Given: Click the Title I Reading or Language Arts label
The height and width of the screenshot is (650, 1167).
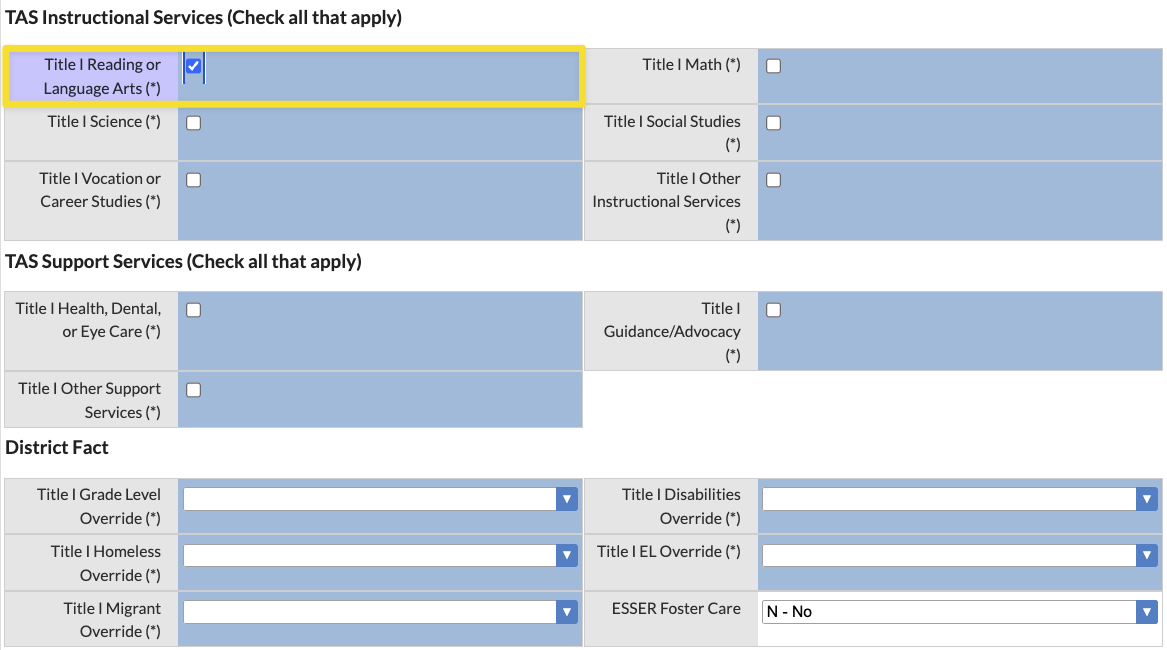Looking at the screenshot, I should (102, 77).
